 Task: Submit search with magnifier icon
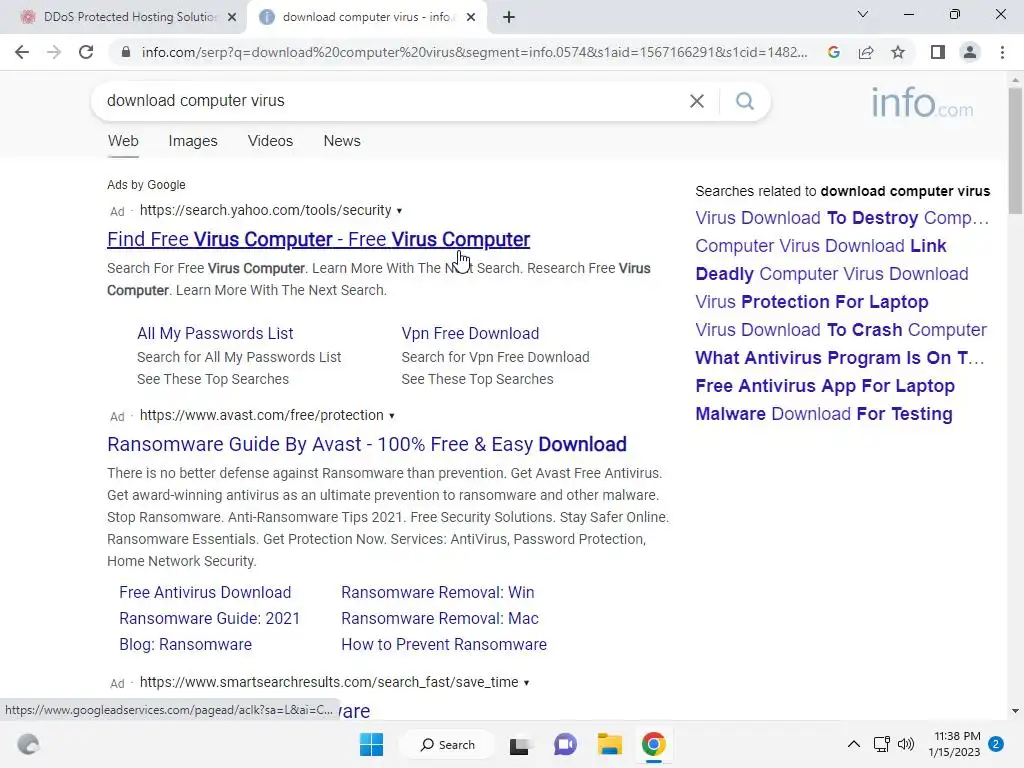[x=744, y=101]
